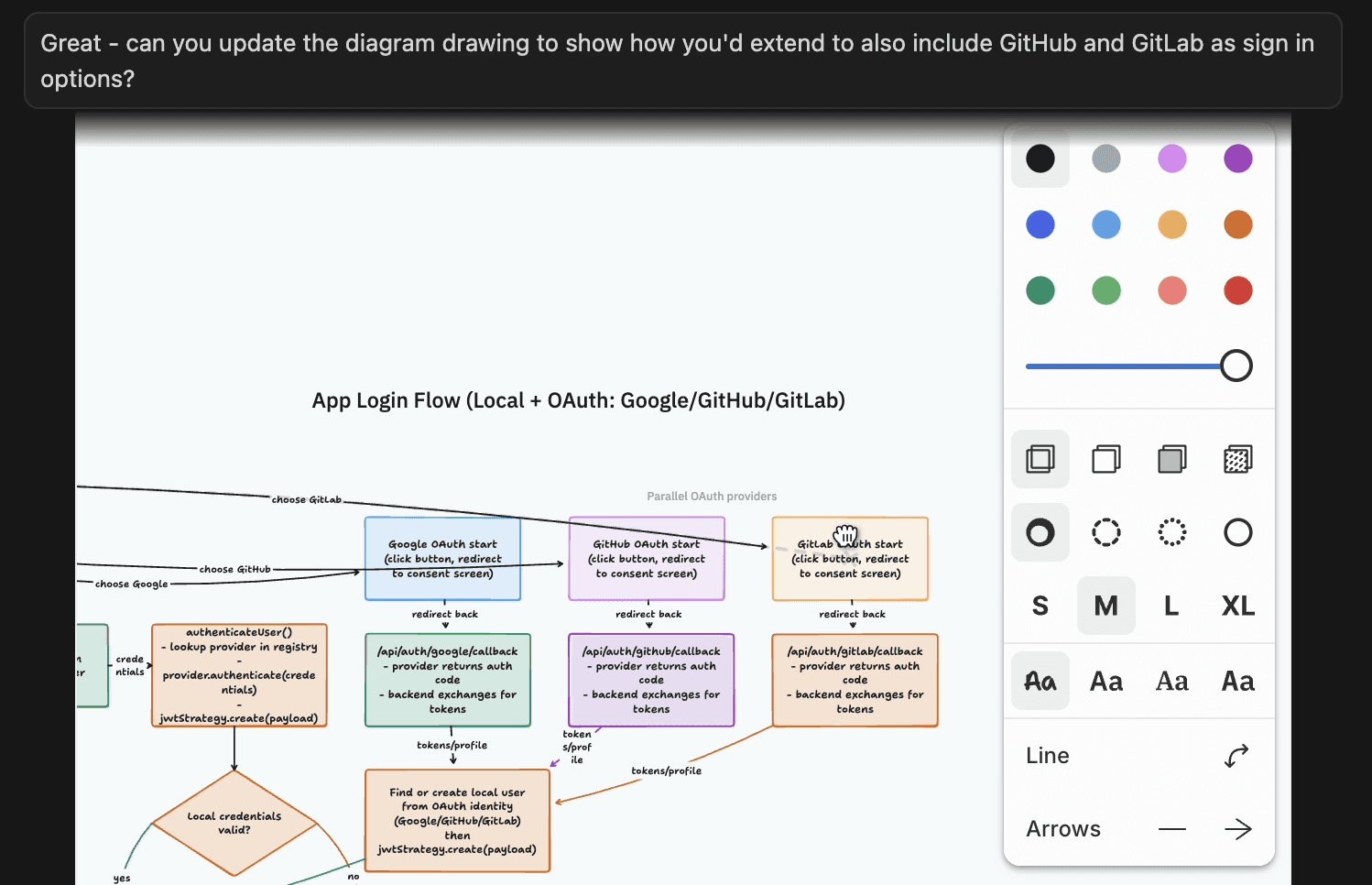Select the black color swatch
Image resolution: width=1372 pixels, height=885 pixels.
tap(1040, 158)
